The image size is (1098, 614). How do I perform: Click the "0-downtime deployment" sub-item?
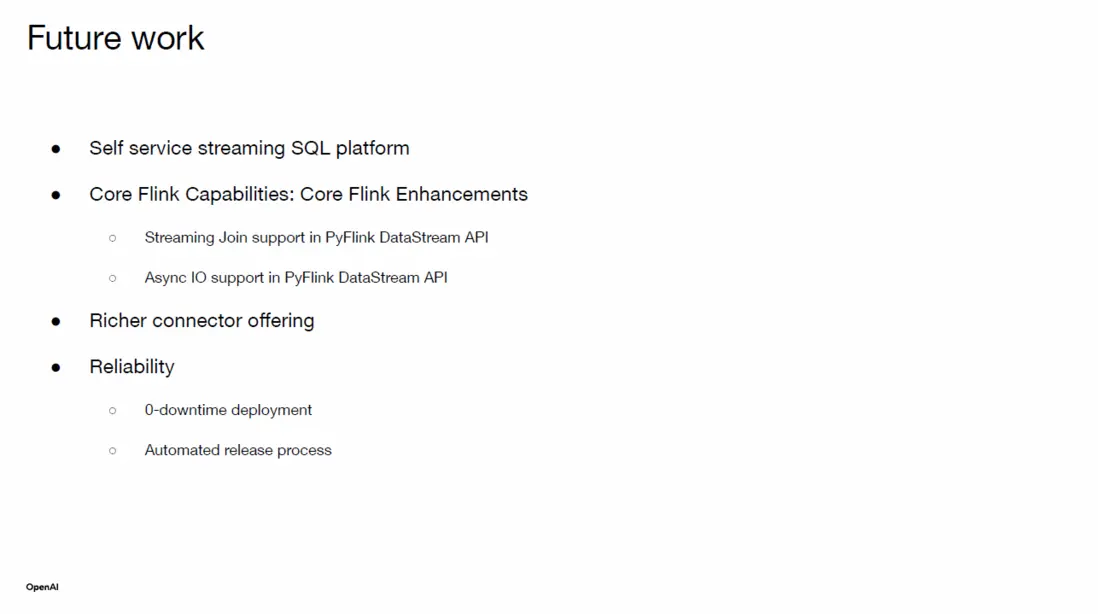(228, 410)
